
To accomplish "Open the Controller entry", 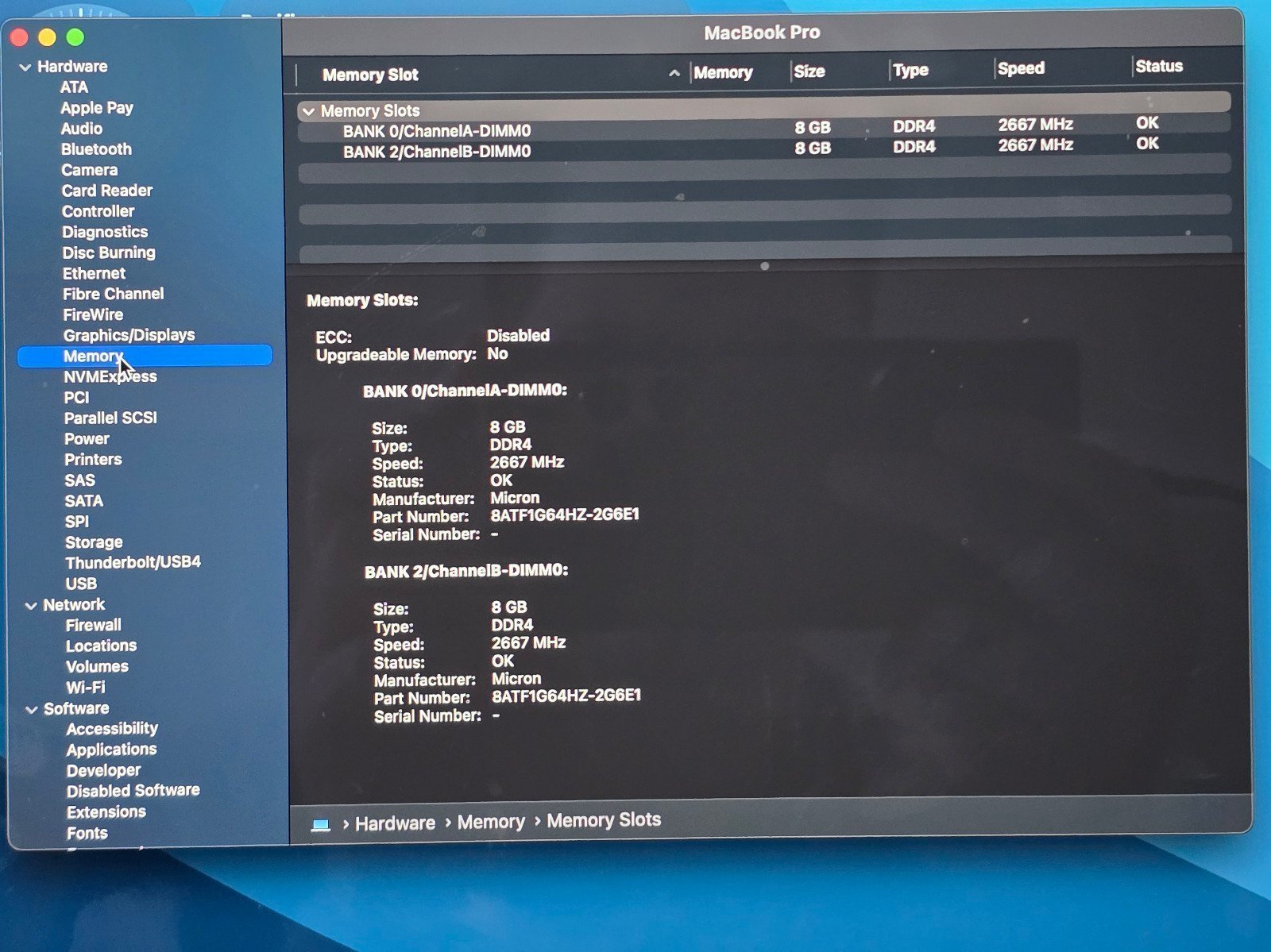I will tap(99, 211).
